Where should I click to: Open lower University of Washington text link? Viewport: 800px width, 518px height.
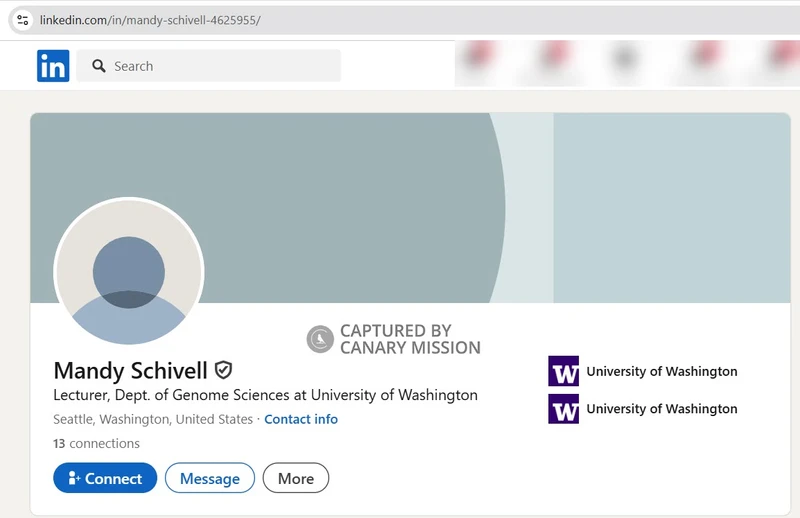pos(661,408)
